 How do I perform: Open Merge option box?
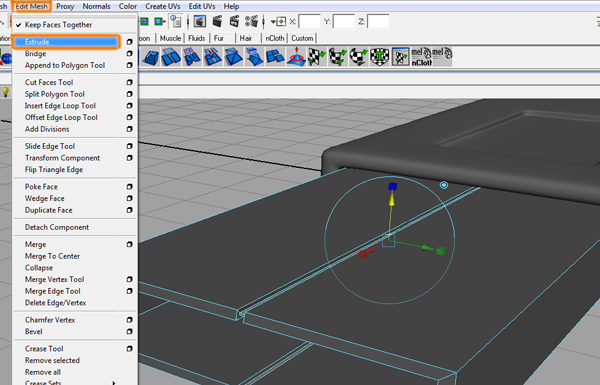tap(129, 244)
